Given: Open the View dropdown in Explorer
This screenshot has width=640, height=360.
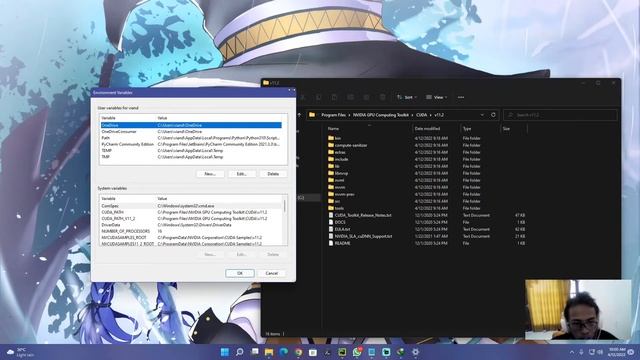Looking at the screenshot, I should tap(436, 97).
